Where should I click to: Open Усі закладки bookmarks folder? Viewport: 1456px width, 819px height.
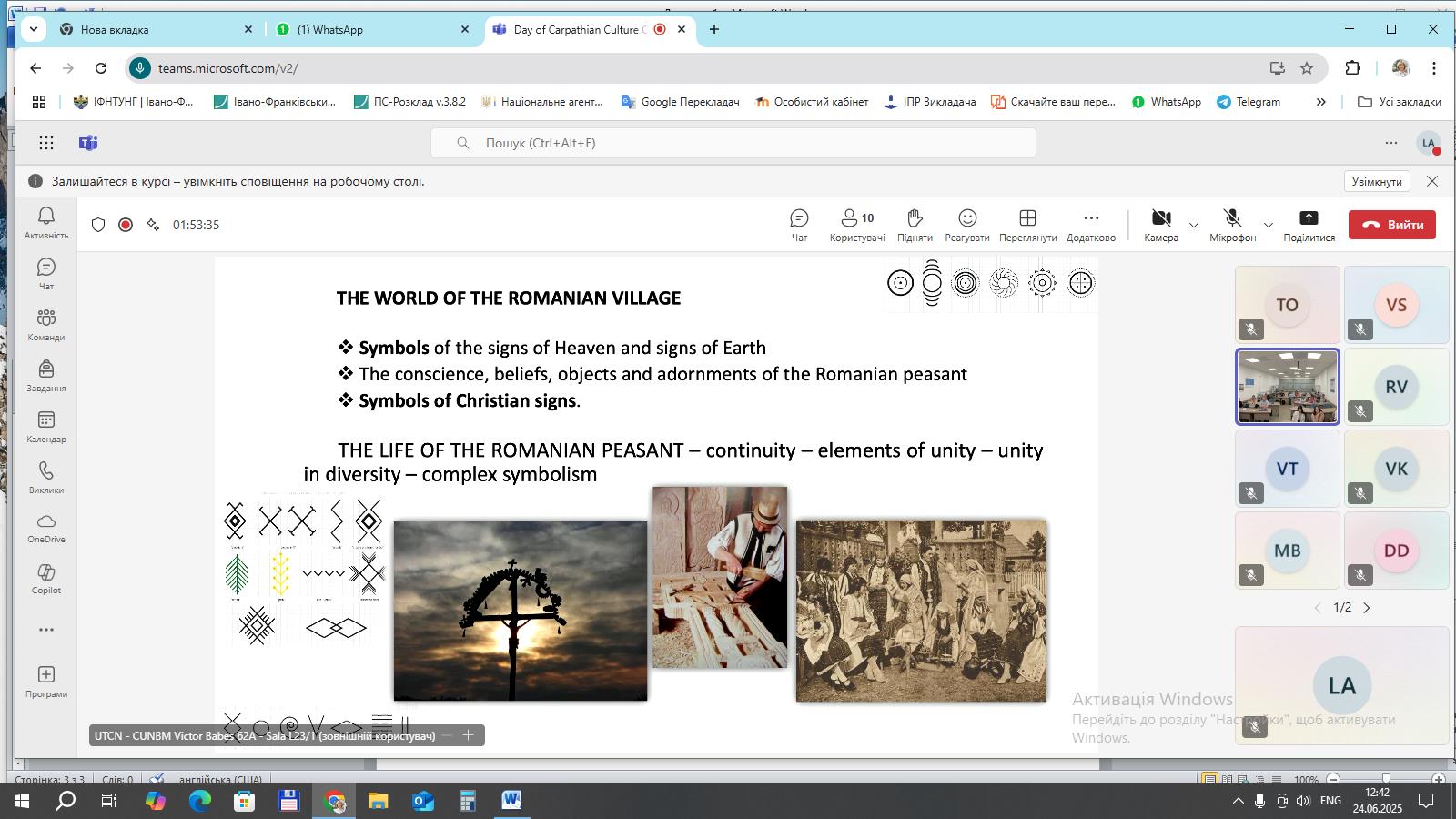point(1399,102)
